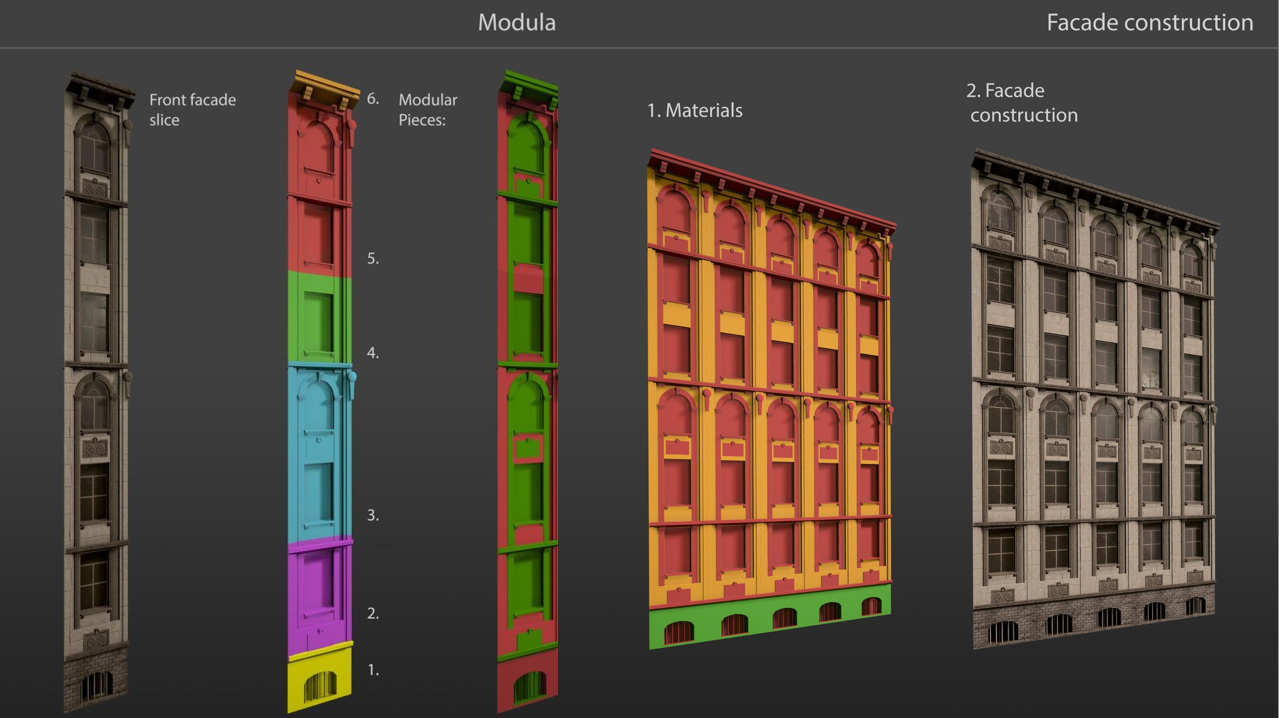The image size is (1279, 718).
Task: Select the cyan arched-window modular piece
Action: pyautogui.click(x=321, y=453)
